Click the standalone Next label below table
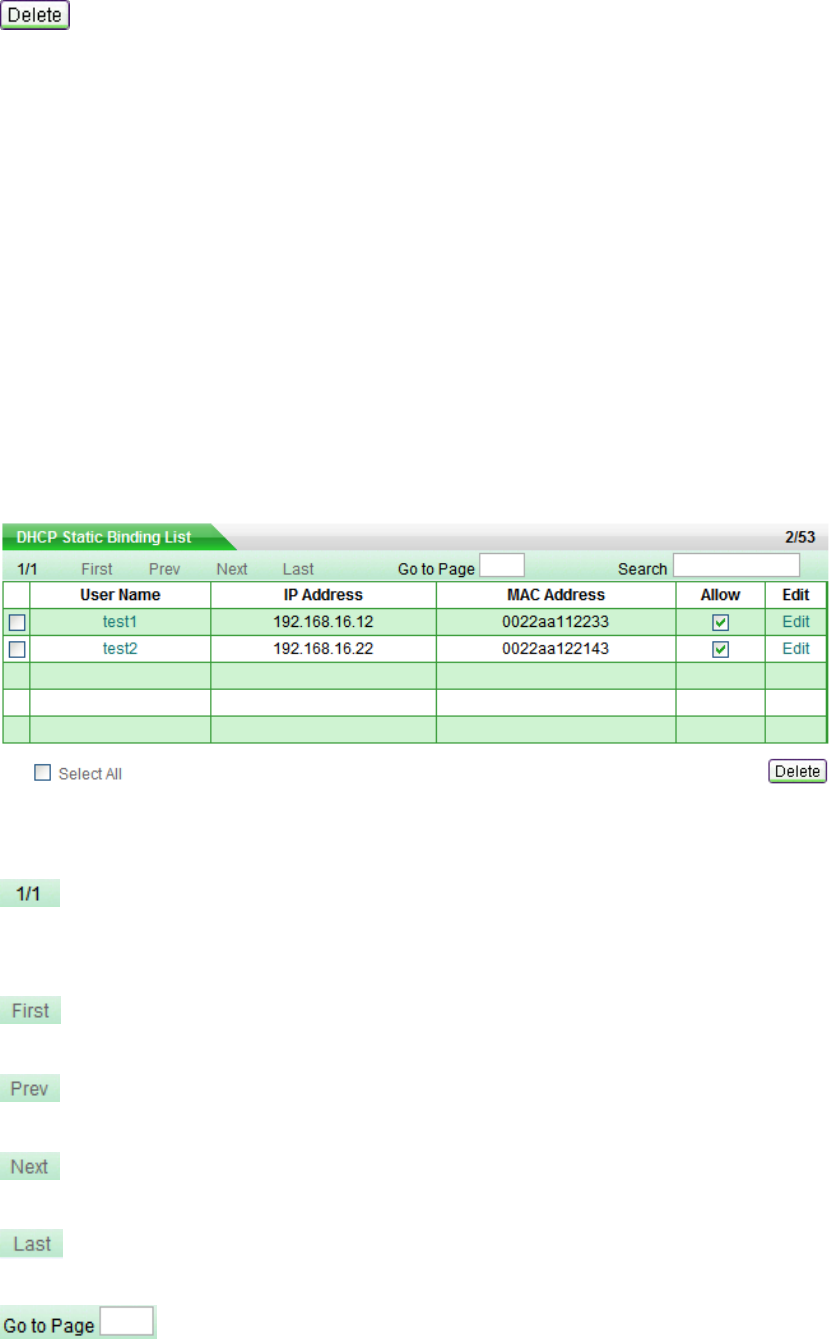Image resolution: width=831 pixels, height=1339 pixels. tap(30, 1166)
